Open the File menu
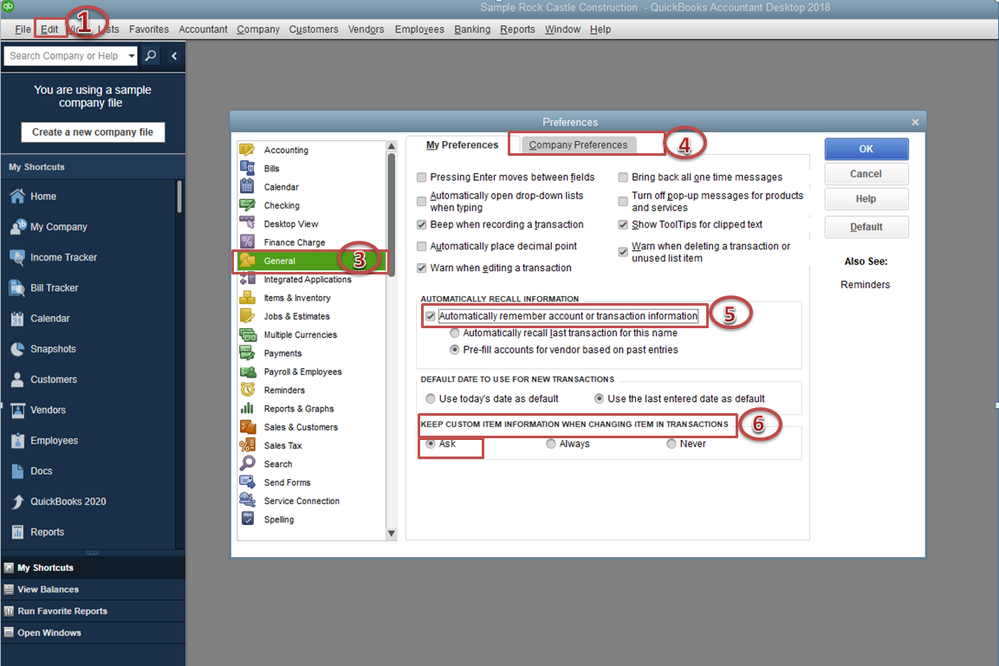 (x=23, y=29)
